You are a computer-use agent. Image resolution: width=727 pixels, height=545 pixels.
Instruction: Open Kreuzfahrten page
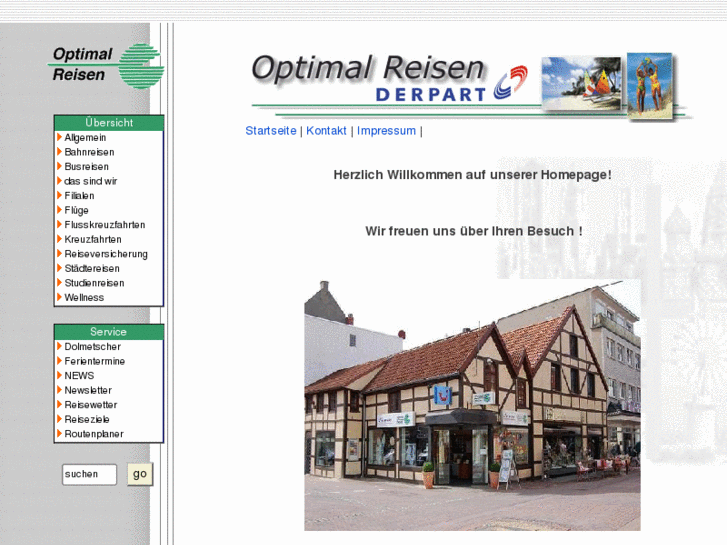93,239
